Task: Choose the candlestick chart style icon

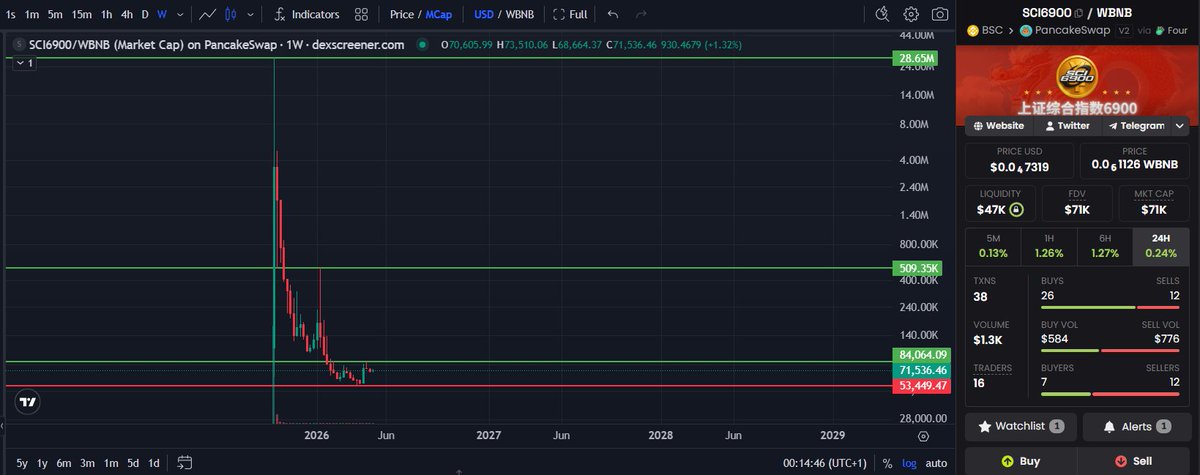Action: 230,14
